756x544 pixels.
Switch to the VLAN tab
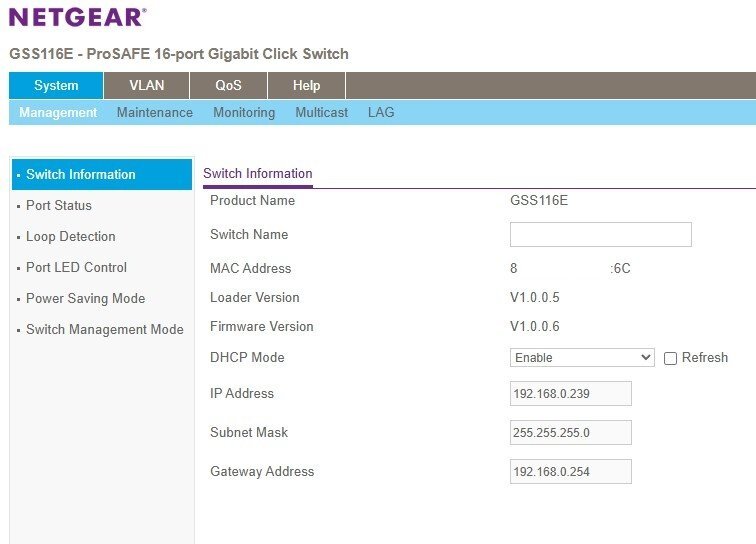[147, 85]
